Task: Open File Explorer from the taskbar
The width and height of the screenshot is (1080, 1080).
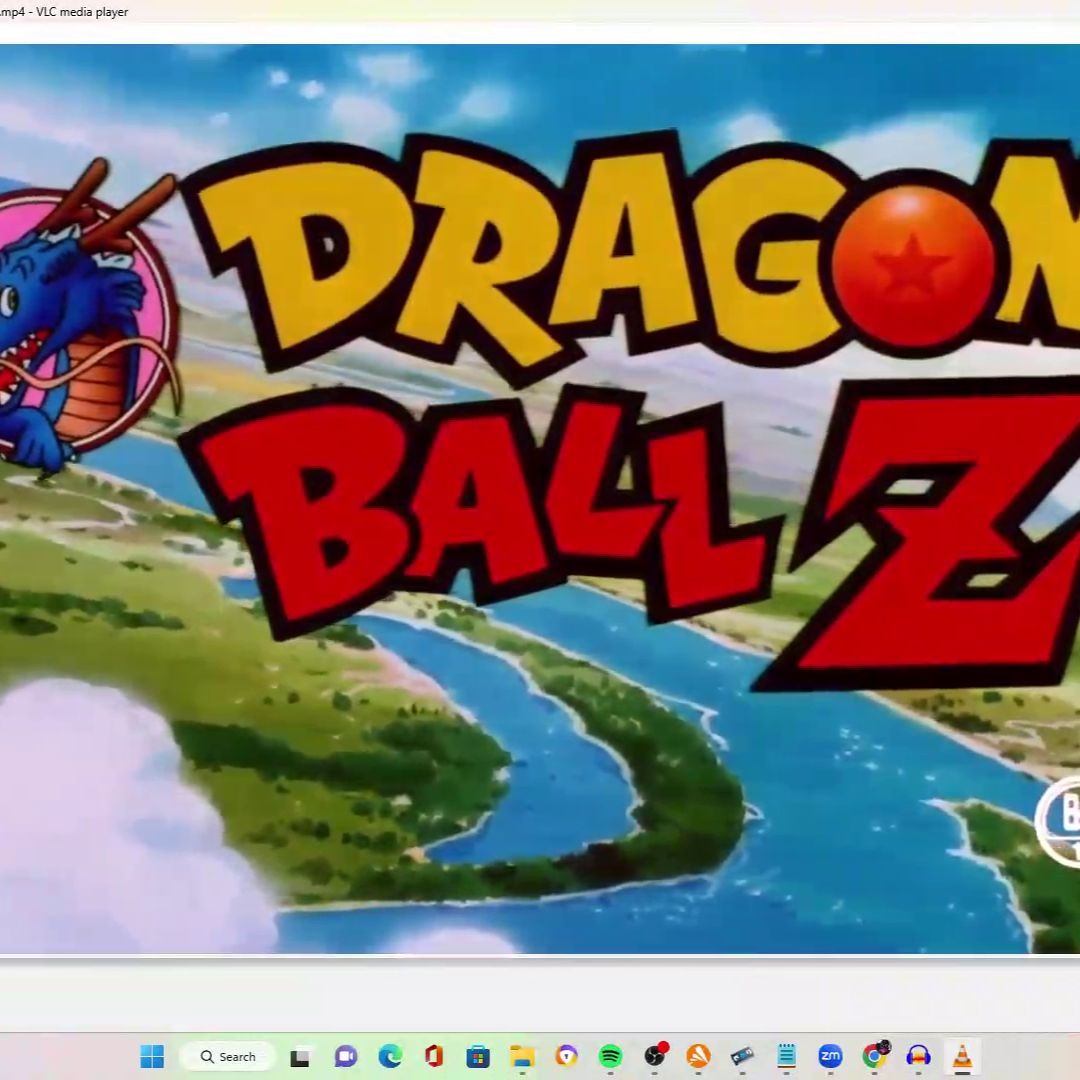Action: click(522, 1056)
